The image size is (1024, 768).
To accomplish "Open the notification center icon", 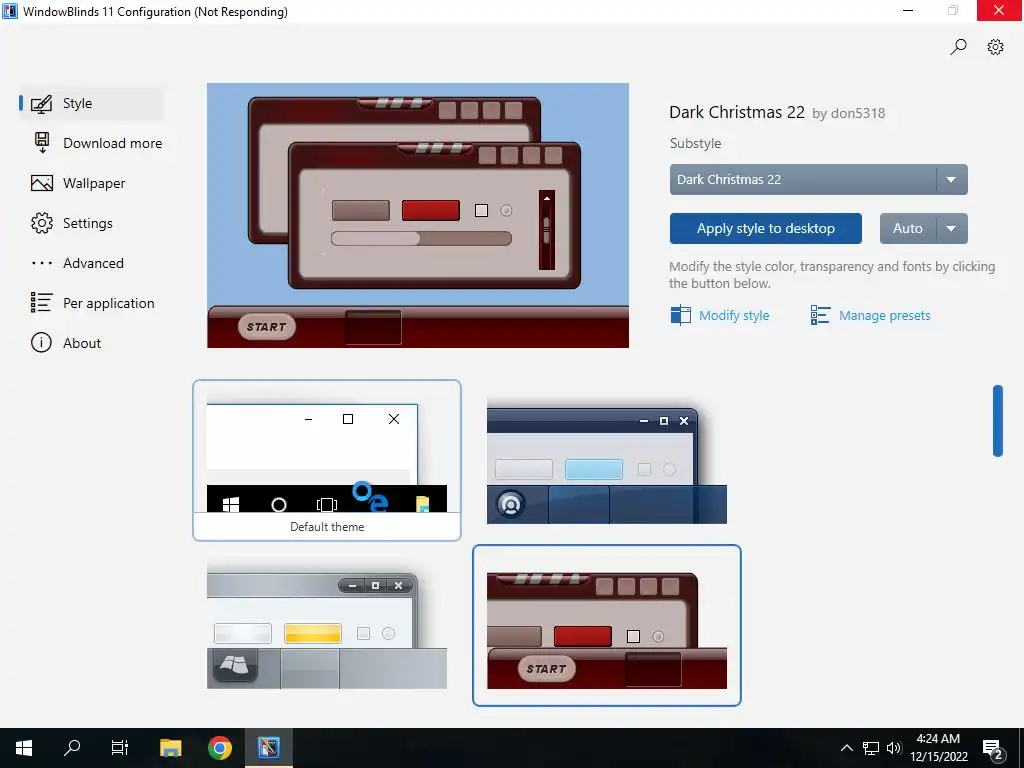I will point(993,749).
